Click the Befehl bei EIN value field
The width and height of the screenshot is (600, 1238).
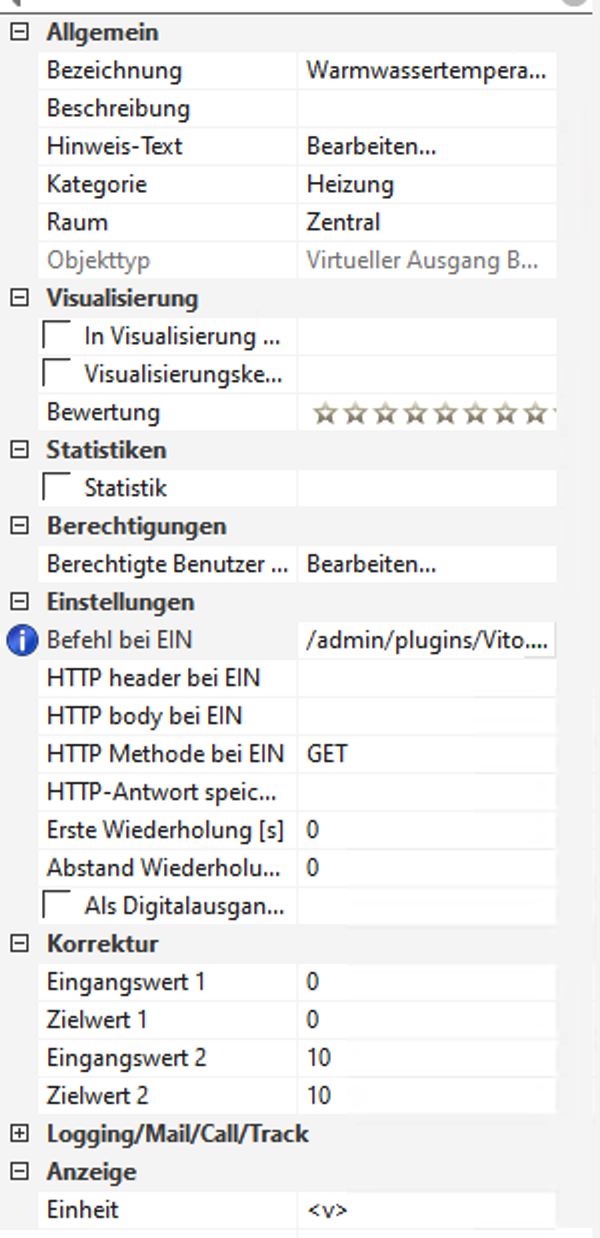426,641
